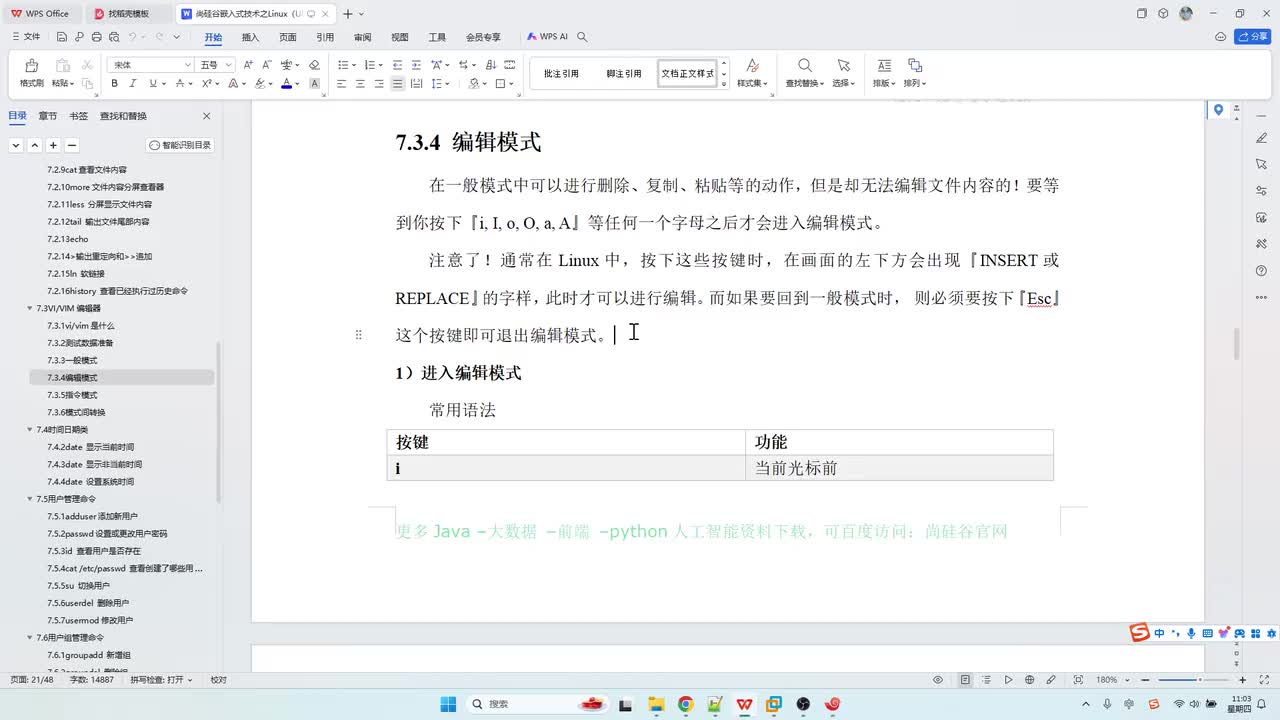This screenshot has height=720, width=1280.
Task: Open WPS AI
Action: click(x=547, y=37)
